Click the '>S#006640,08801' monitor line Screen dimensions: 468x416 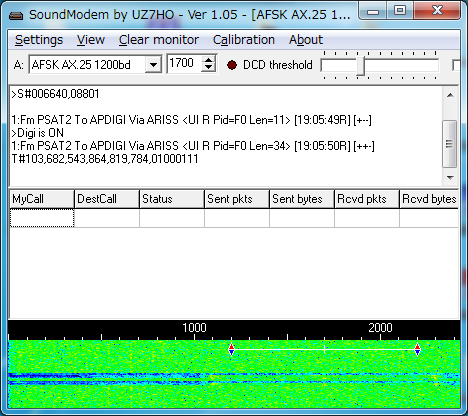pyautogui.click(x=55, y=94)
